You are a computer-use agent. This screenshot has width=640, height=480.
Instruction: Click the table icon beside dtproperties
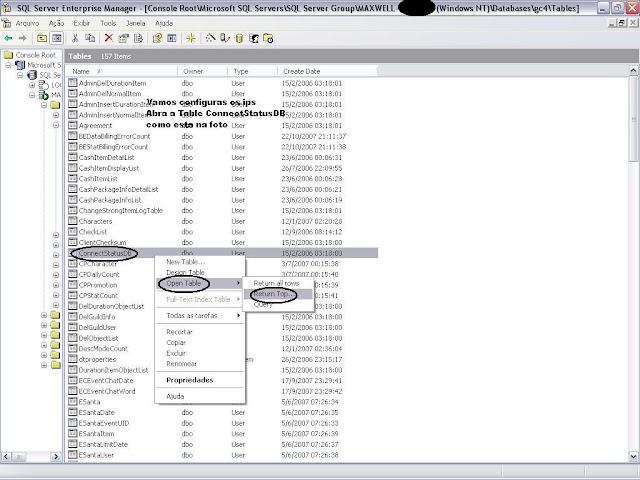[73, 359]
